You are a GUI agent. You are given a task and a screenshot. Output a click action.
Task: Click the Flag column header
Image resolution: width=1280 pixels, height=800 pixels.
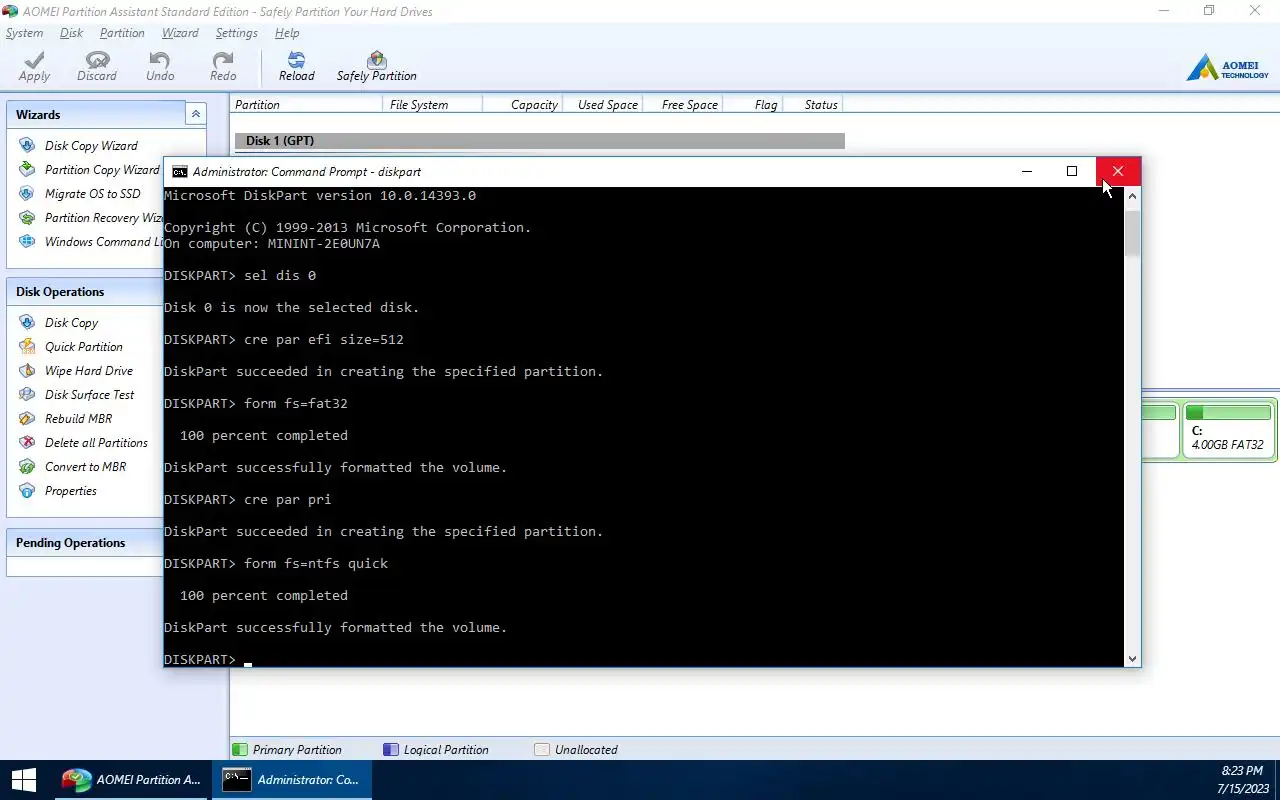click(754, 104)
